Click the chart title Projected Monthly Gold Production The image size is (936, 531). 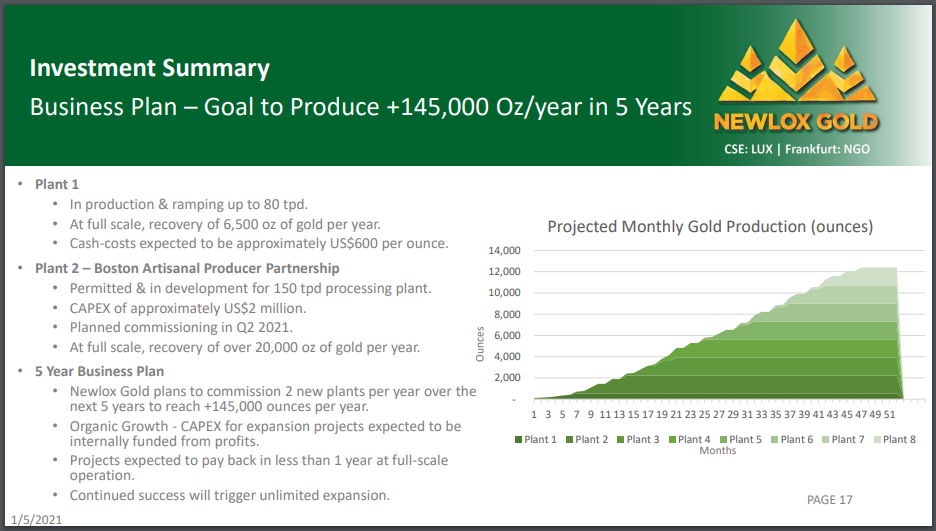tap(710, 227)
